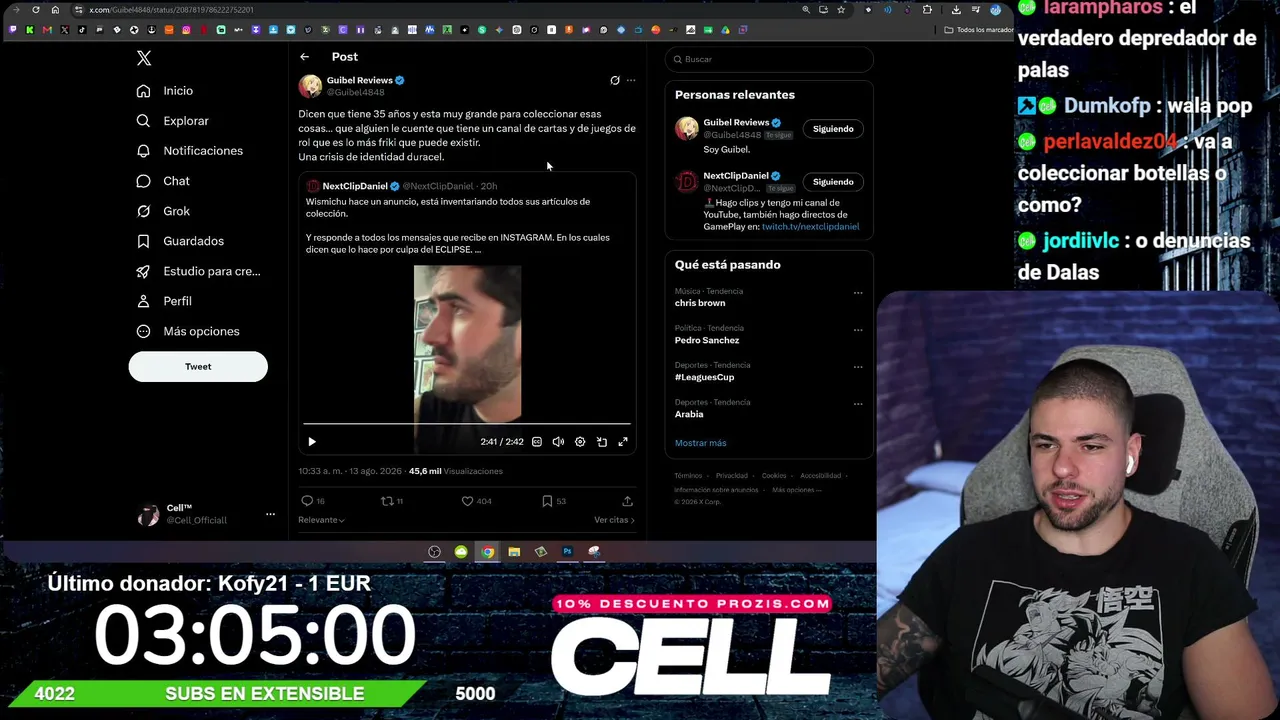Open the Pedro Sanchez trend

707,340
